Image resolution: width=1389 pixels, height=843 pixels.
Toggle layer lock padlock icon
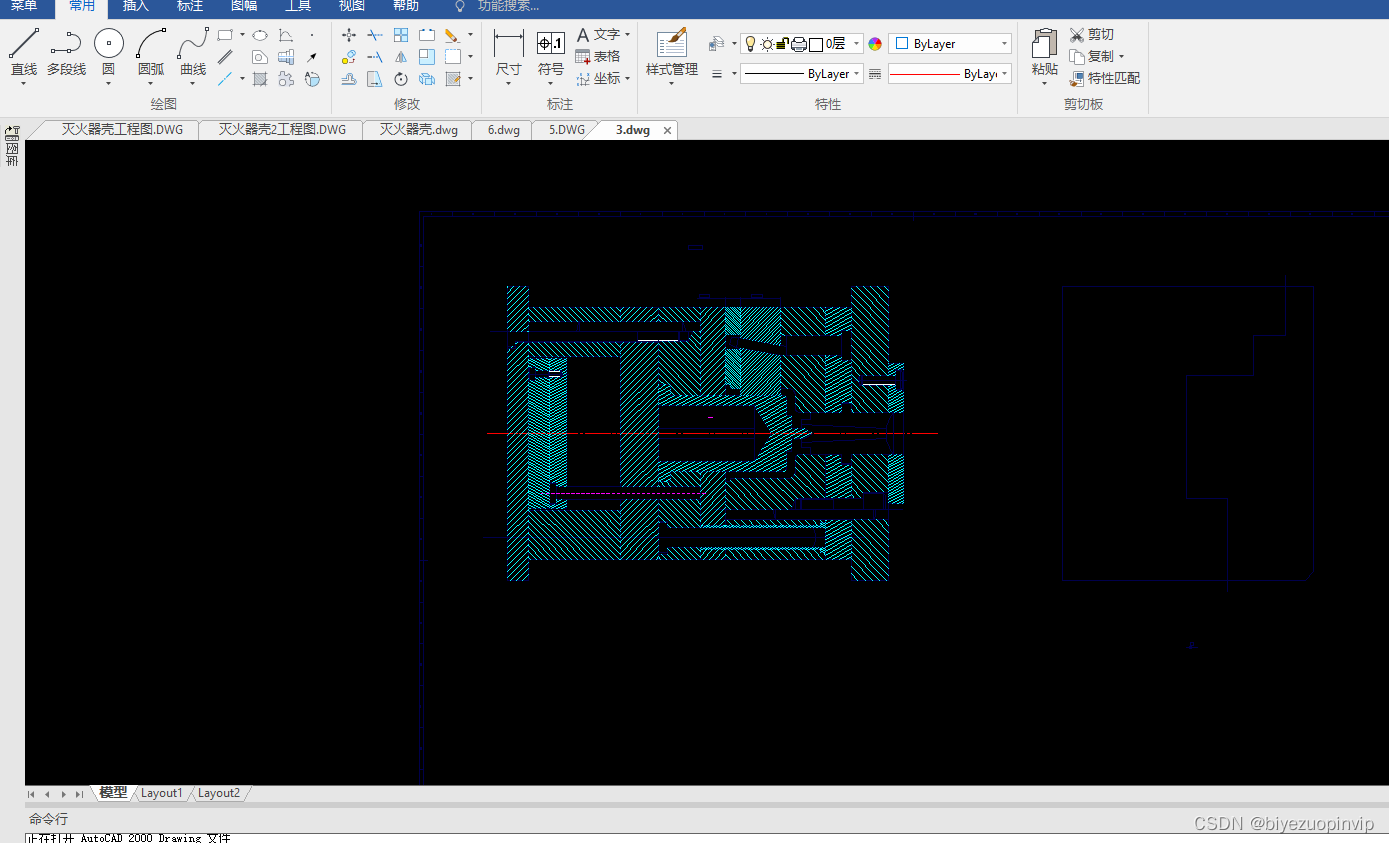783,44
